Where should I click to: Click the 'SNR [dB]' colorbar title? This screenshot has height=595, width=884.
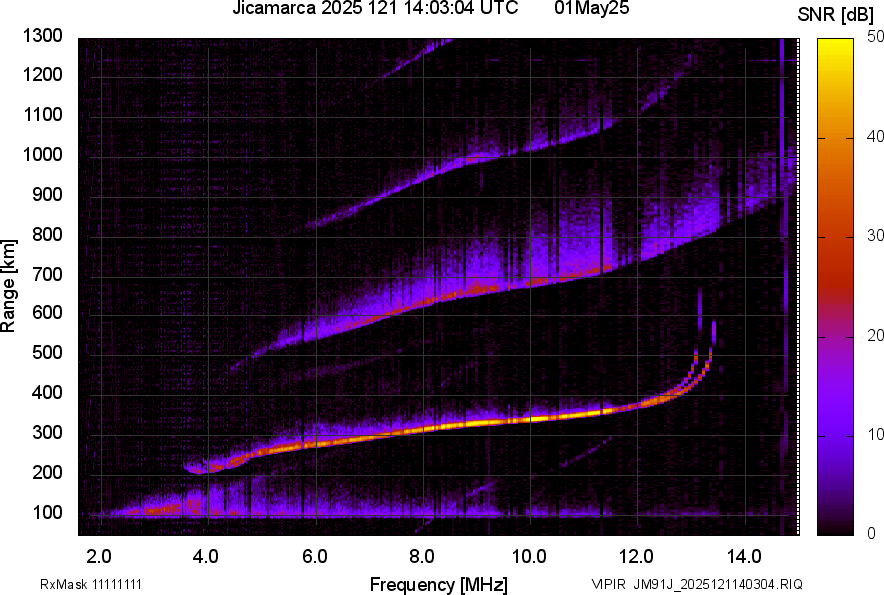(835, 15)
